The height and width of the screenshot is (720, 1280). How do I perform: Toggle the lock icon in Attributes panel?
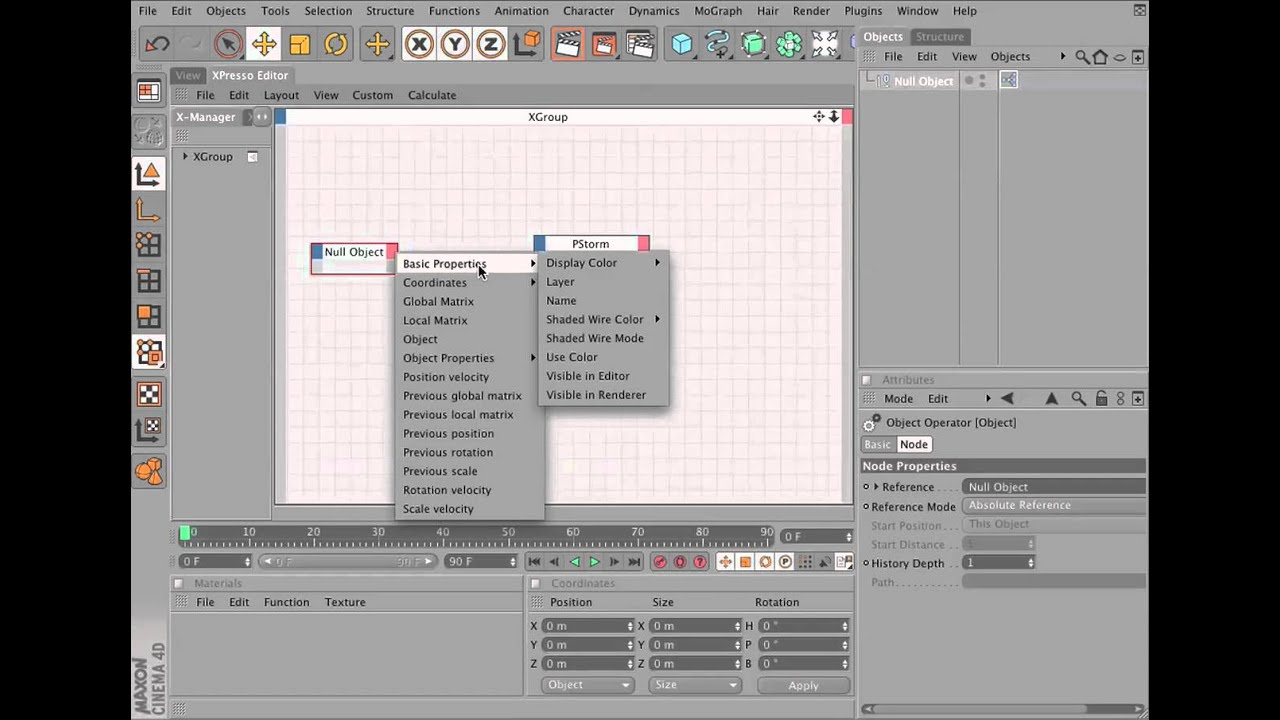pos(1101,398)
